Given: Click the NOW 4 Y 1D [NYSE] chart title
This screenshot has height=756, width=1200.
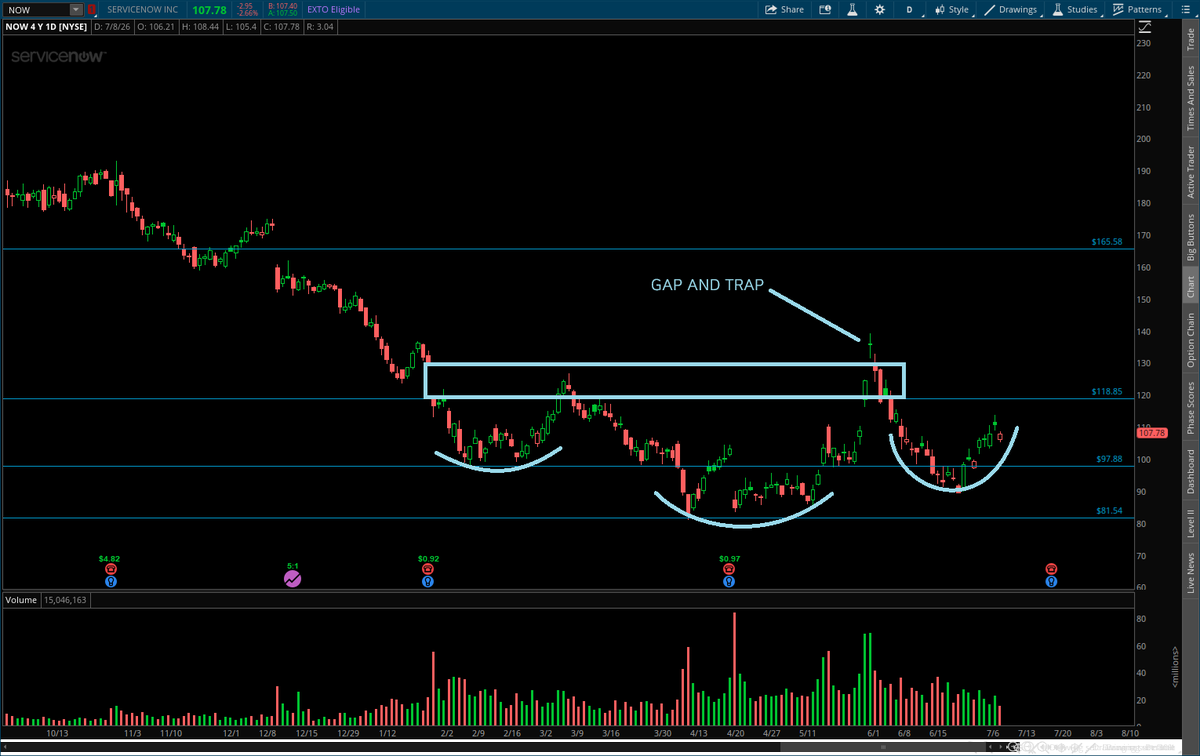Looking at the screenshot, I should point(46,28).
